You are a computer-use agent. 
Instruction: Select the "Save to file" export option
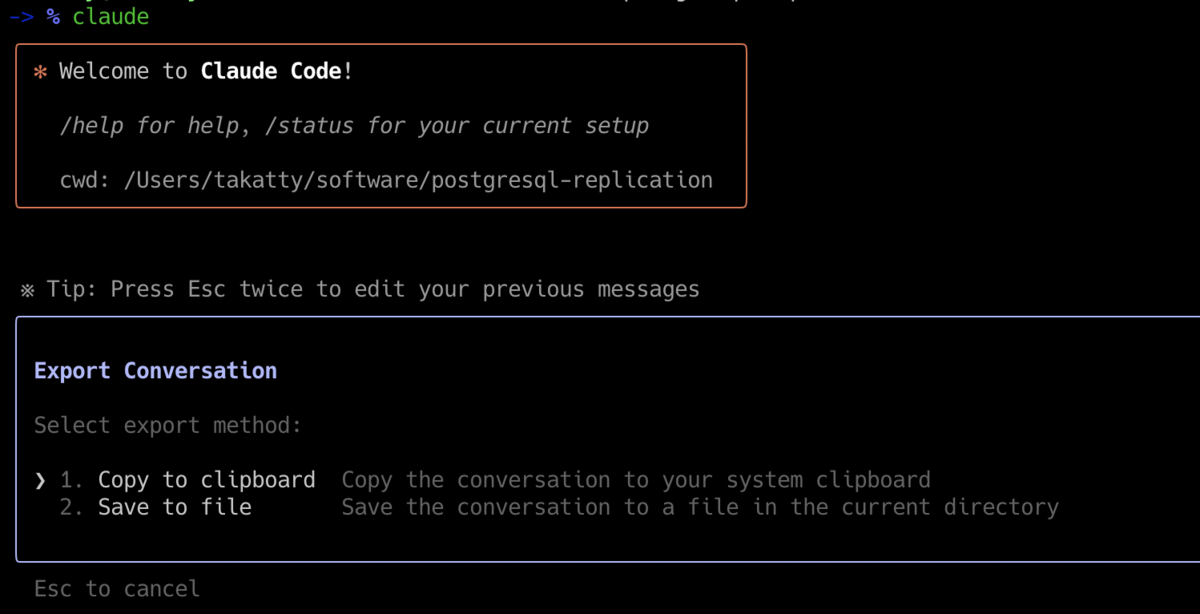point(174,507)
